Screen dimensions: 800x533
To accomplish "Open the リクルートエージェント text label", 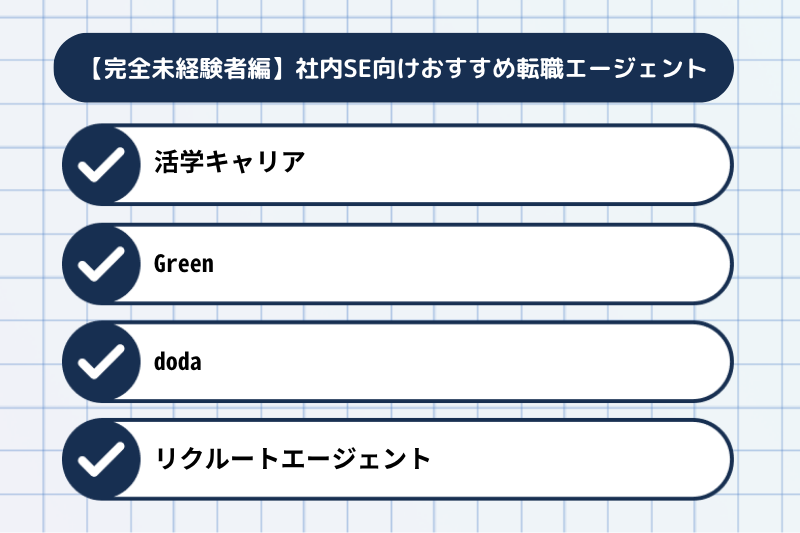I will pyautogui.click(x=293, y=459).
